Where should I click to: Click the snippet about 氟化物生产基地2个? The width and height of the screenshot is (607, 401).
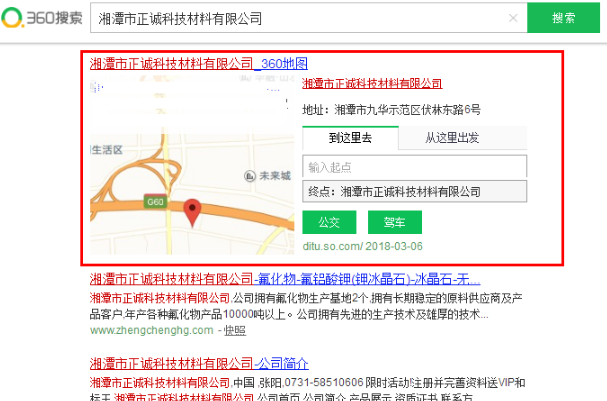[x=306, y=306]
